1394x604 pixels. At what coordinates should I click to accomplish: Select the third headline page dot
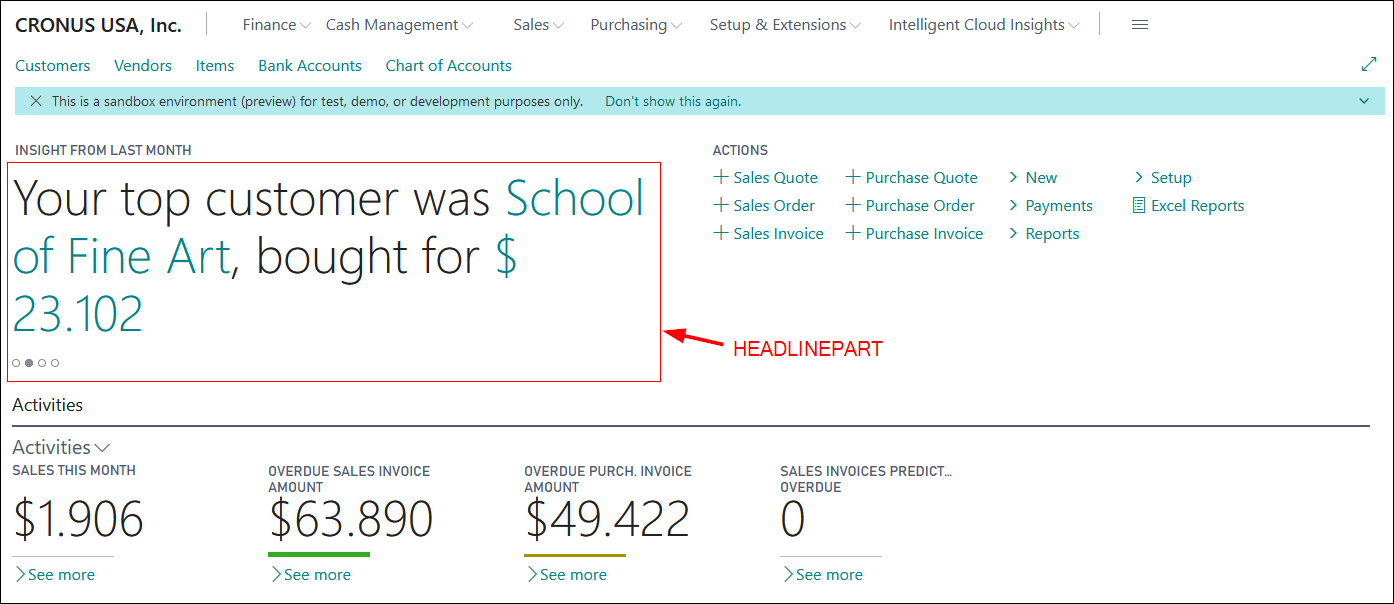[42, 363]
